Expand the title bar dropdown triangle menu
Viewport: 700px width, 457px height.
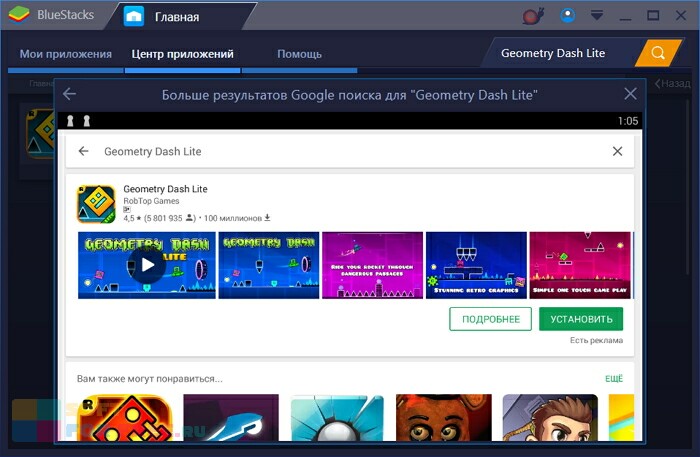tap(597, 16)
